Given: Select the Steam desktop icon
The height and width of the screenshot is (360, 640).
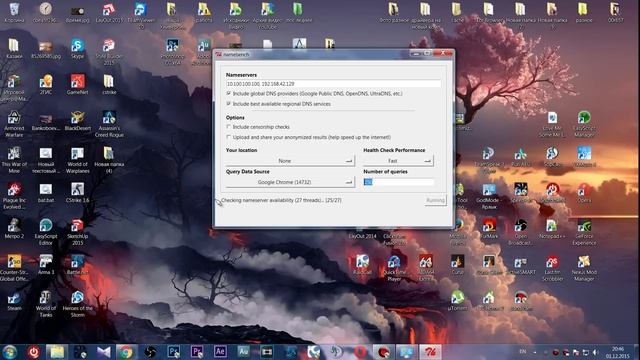Looking at the screenshot, I should (14, 301).
